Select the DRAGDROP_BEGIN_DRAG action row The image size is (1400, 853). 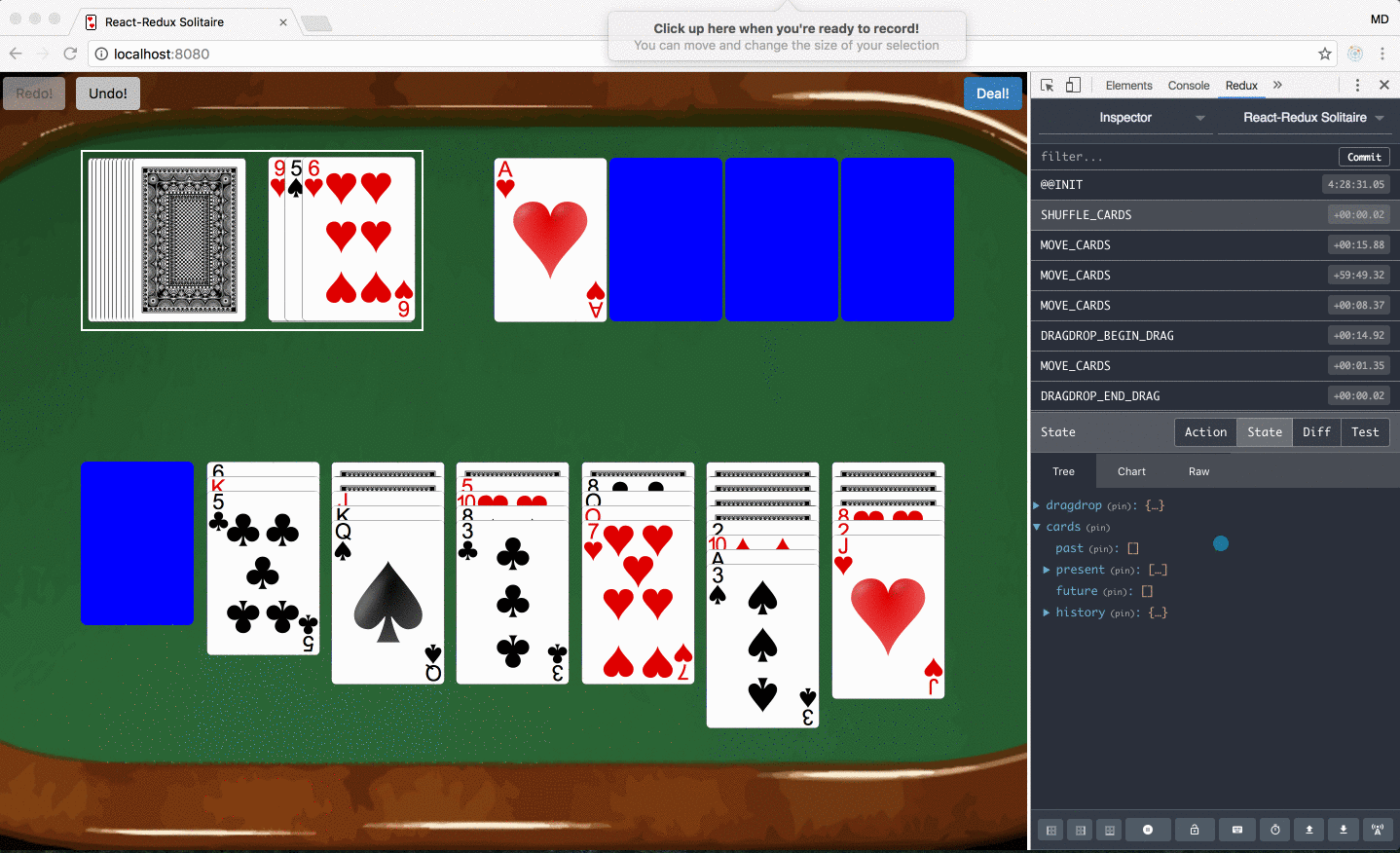click(1215, 335)
